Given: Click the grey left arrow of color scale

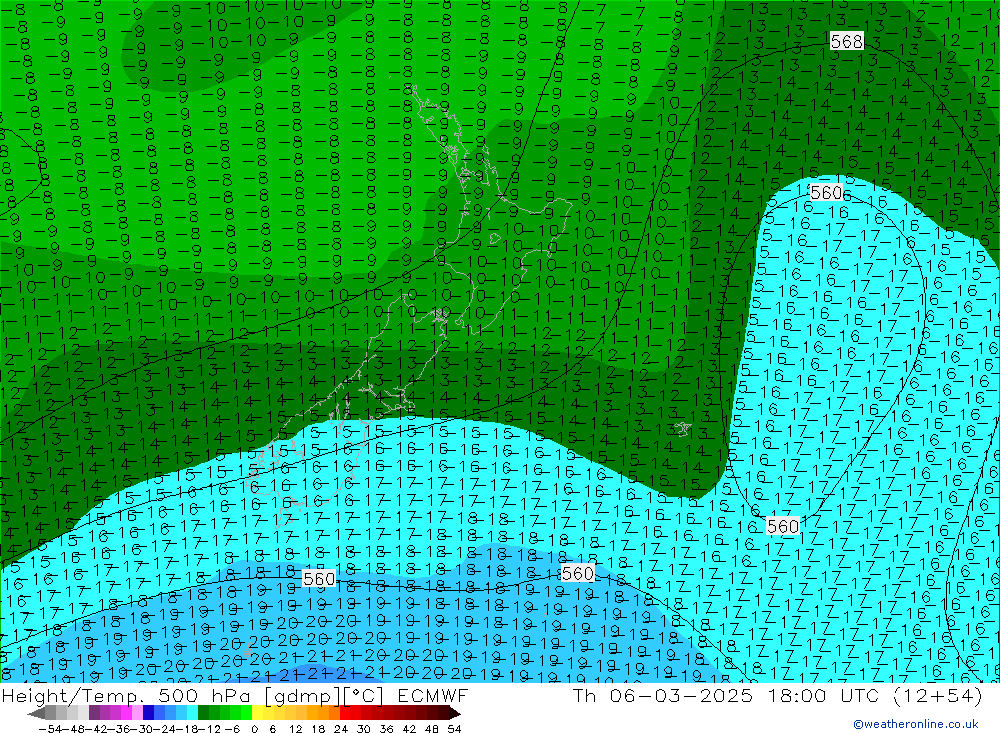Looking at the screenshot, I should [x=36, y=713].
